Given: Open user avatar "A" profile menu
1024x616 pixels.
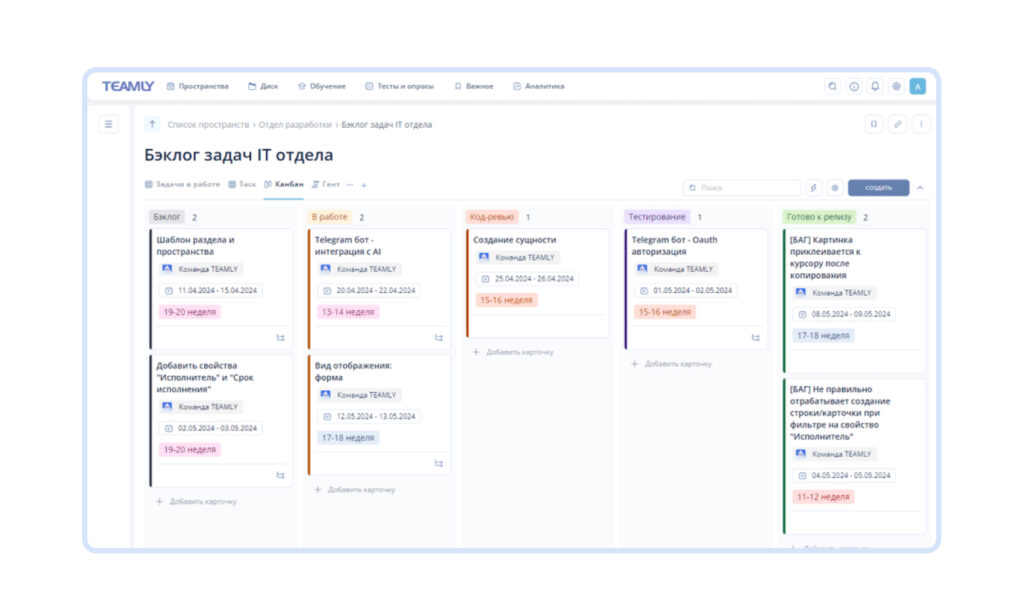Looking at the screenshot, I should click(x=917, y=87).
